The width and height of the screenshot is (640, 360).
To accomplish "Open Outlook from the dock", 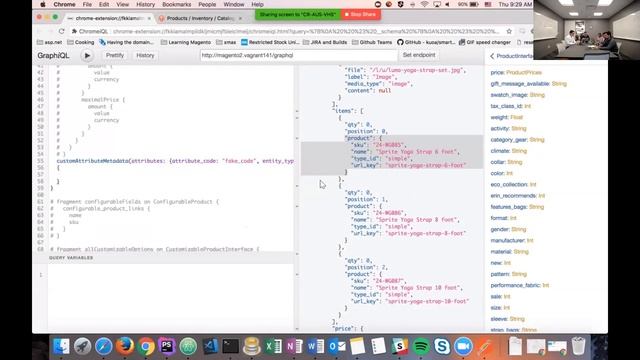I will pos(336,346).
